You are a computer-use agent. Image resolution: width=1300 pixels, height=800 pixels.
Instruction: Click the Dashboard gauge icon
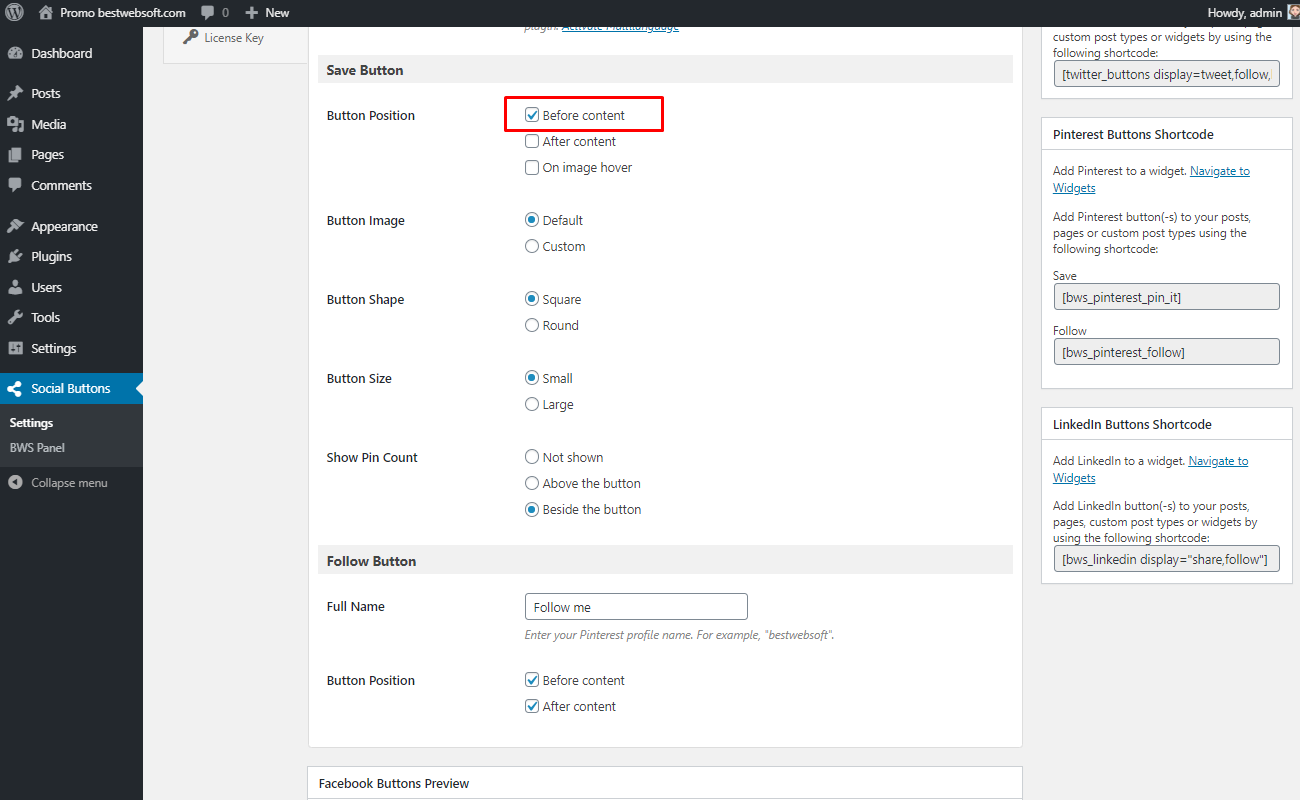tap(15, 53)
